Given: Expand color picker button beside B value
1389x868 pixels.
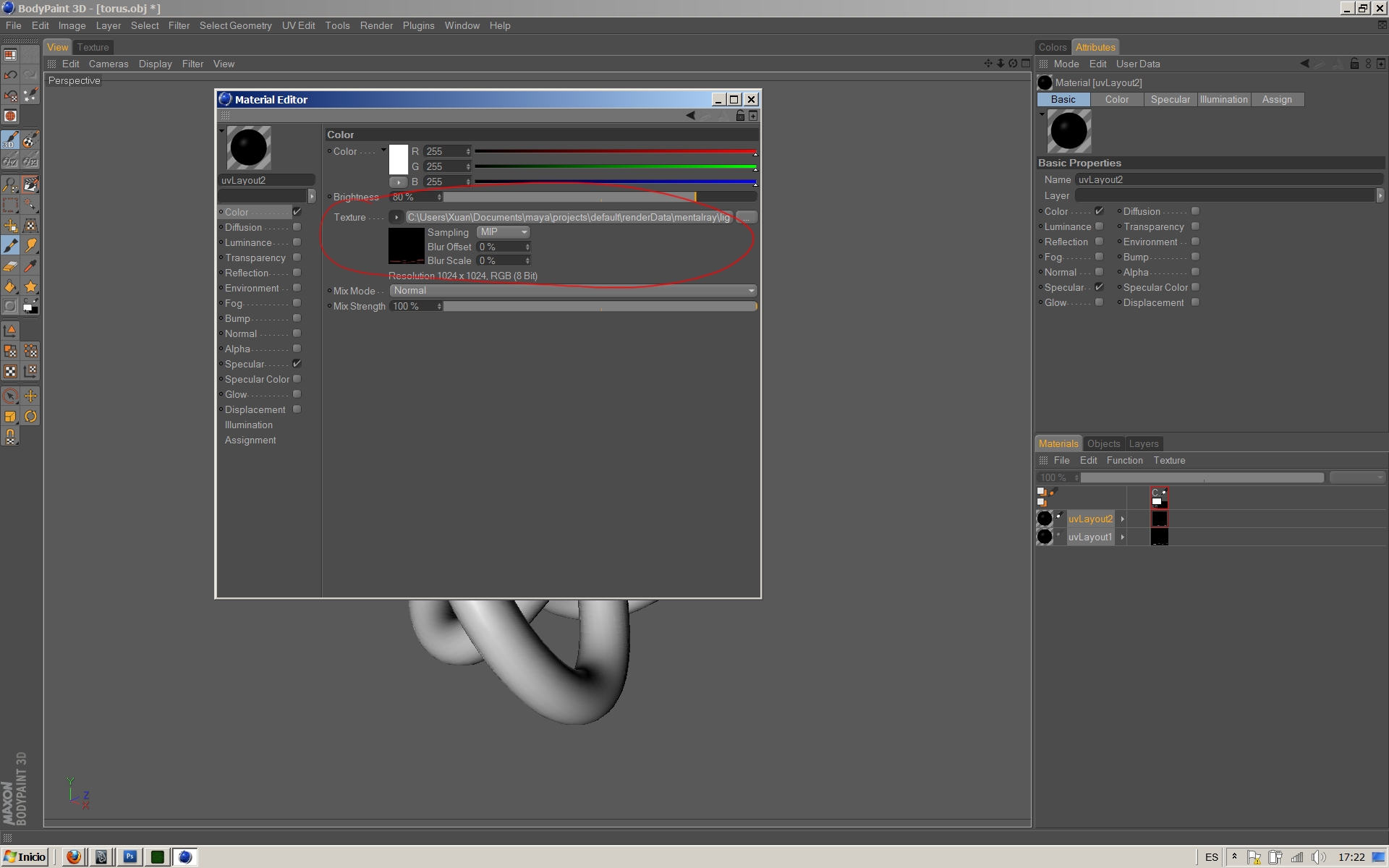Looking at the screenshot, I should 398,182.
